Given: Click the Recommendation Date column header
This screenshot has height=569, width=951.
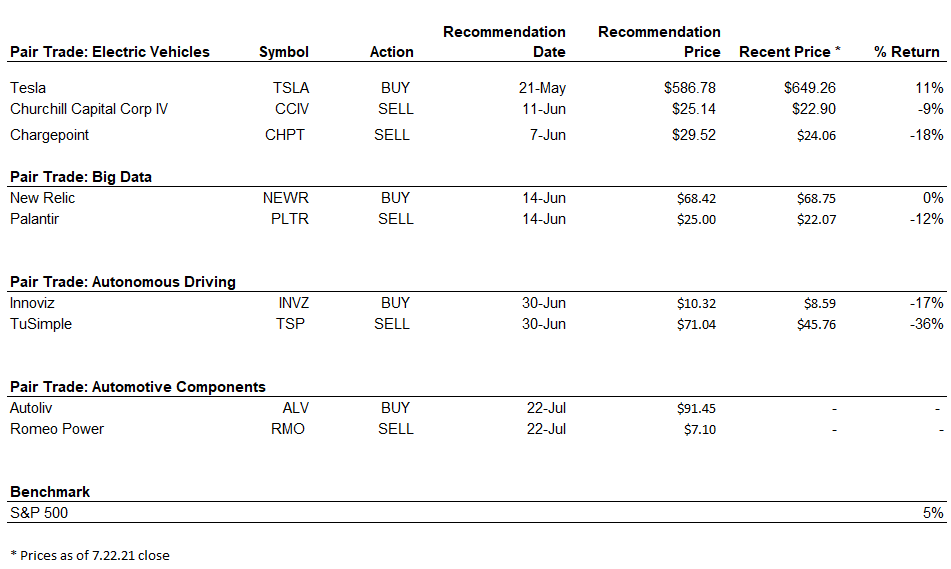Looking at the screenshot, I should coord(504,42).
